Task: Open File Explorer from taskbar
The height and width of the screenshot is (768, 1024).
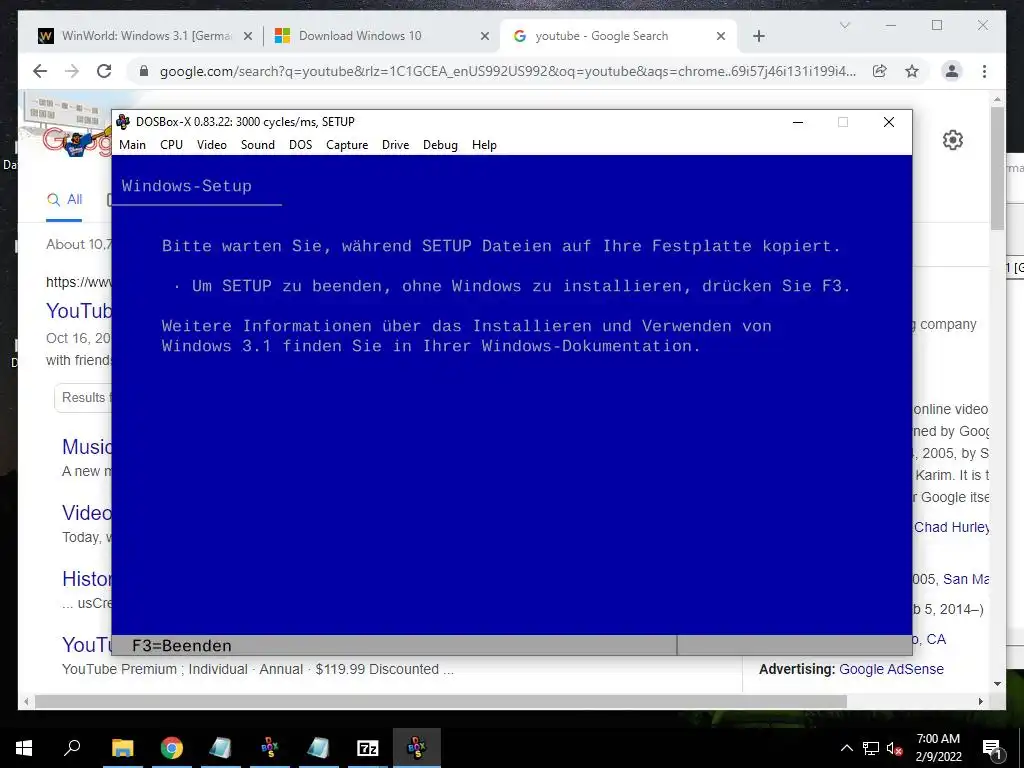Action: (x=122, y=748)
